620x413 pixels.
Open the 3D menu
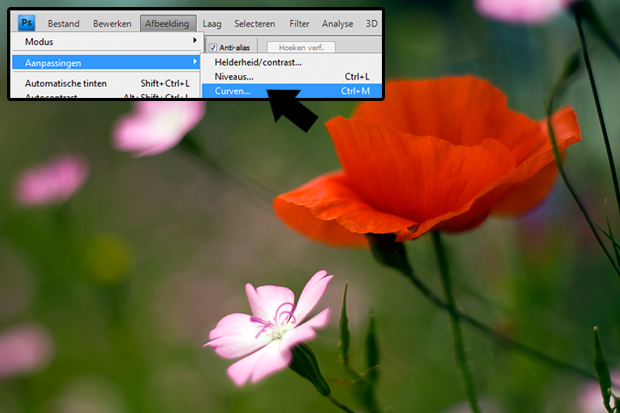coord(373,23)
